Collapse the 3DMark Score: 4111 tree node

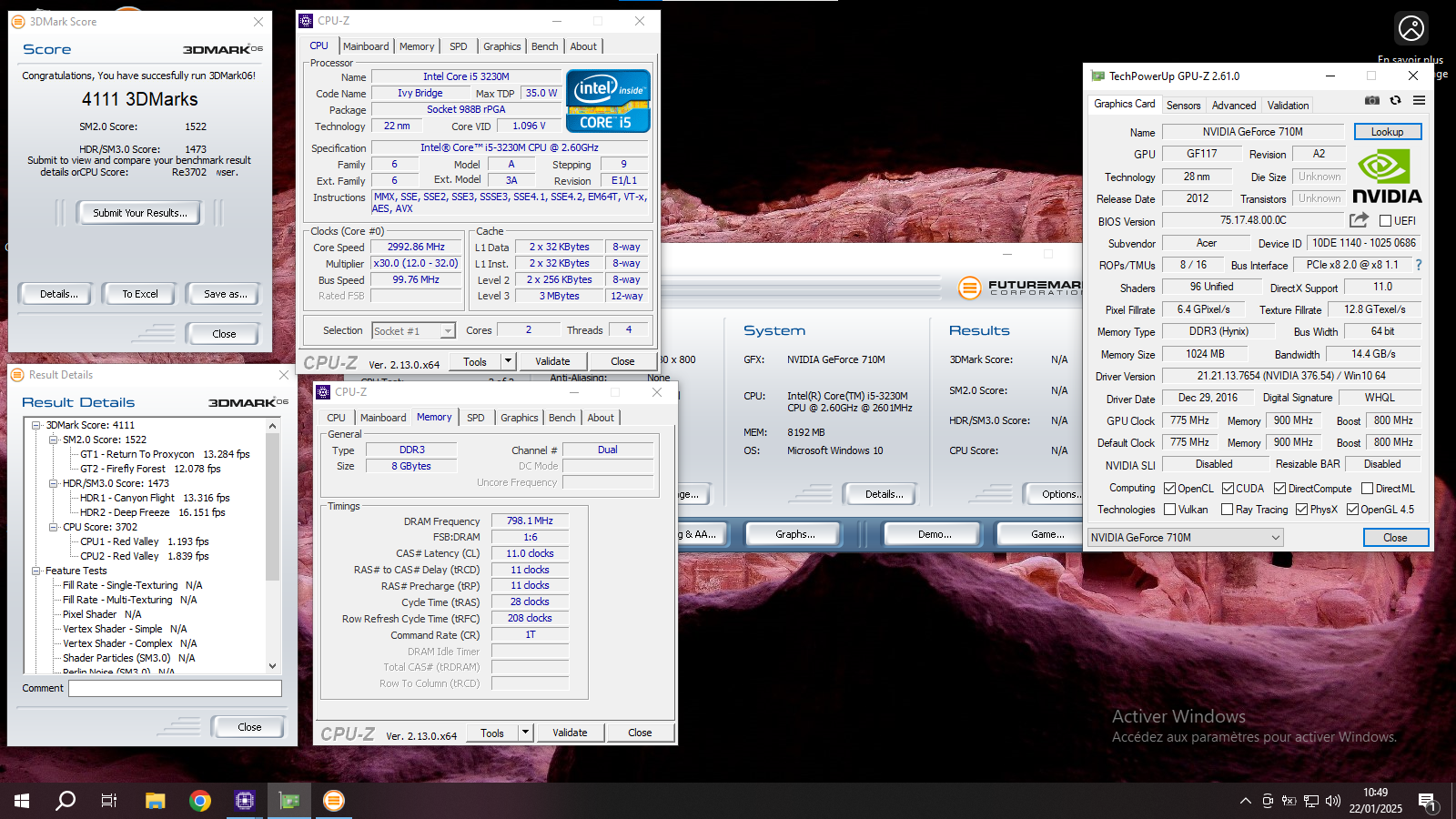(36, 425)
